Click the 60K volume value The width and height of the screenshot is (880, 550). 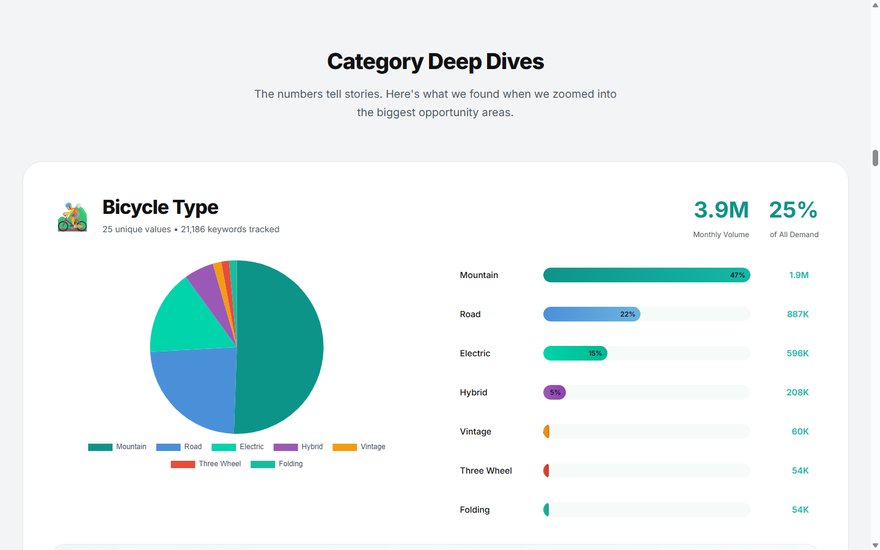point(800,432)
